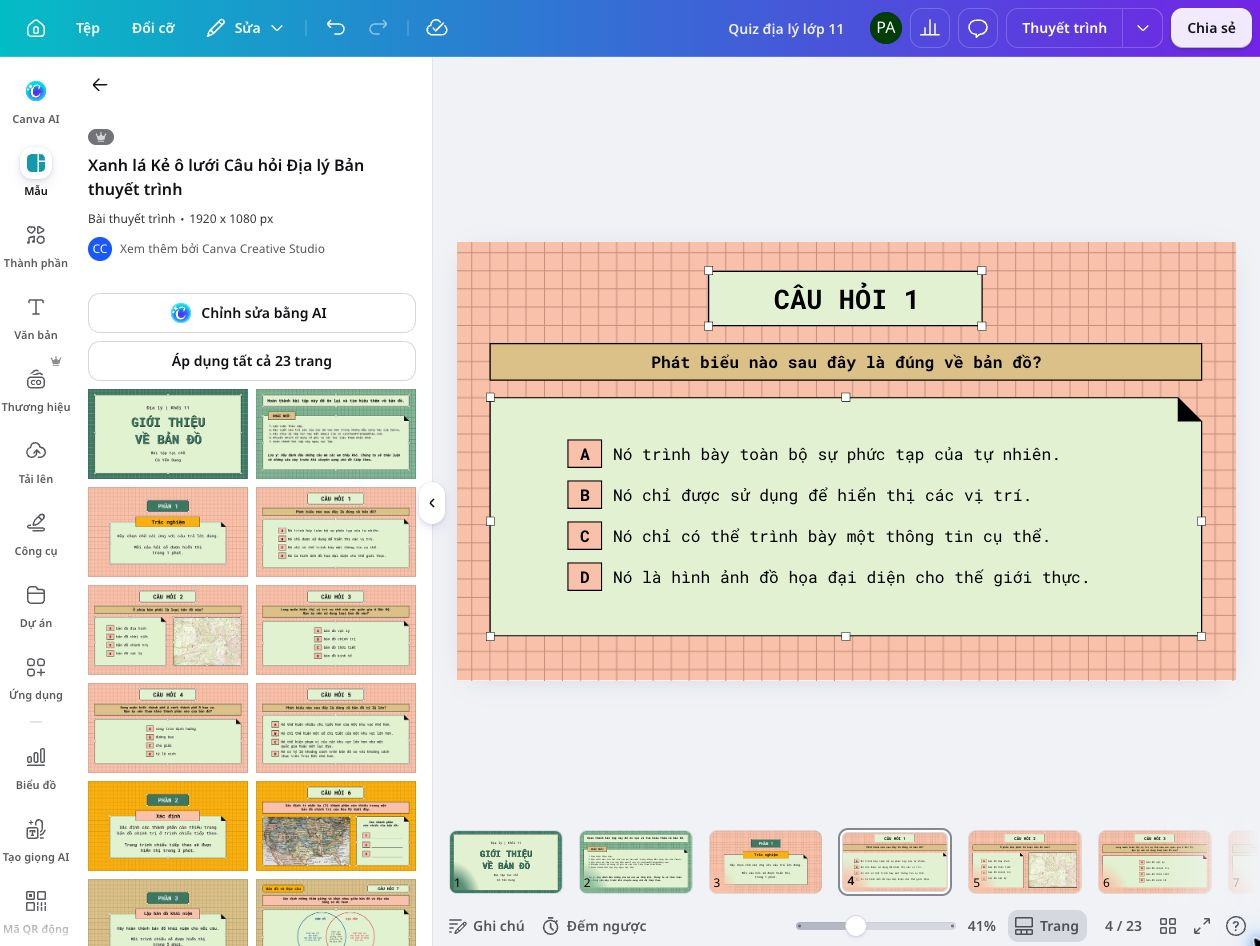The width and height of the screenshot is (1260, 946).
Task: Open the Tệp file menu
Action: pyautogui.click(x=88, y=28)
